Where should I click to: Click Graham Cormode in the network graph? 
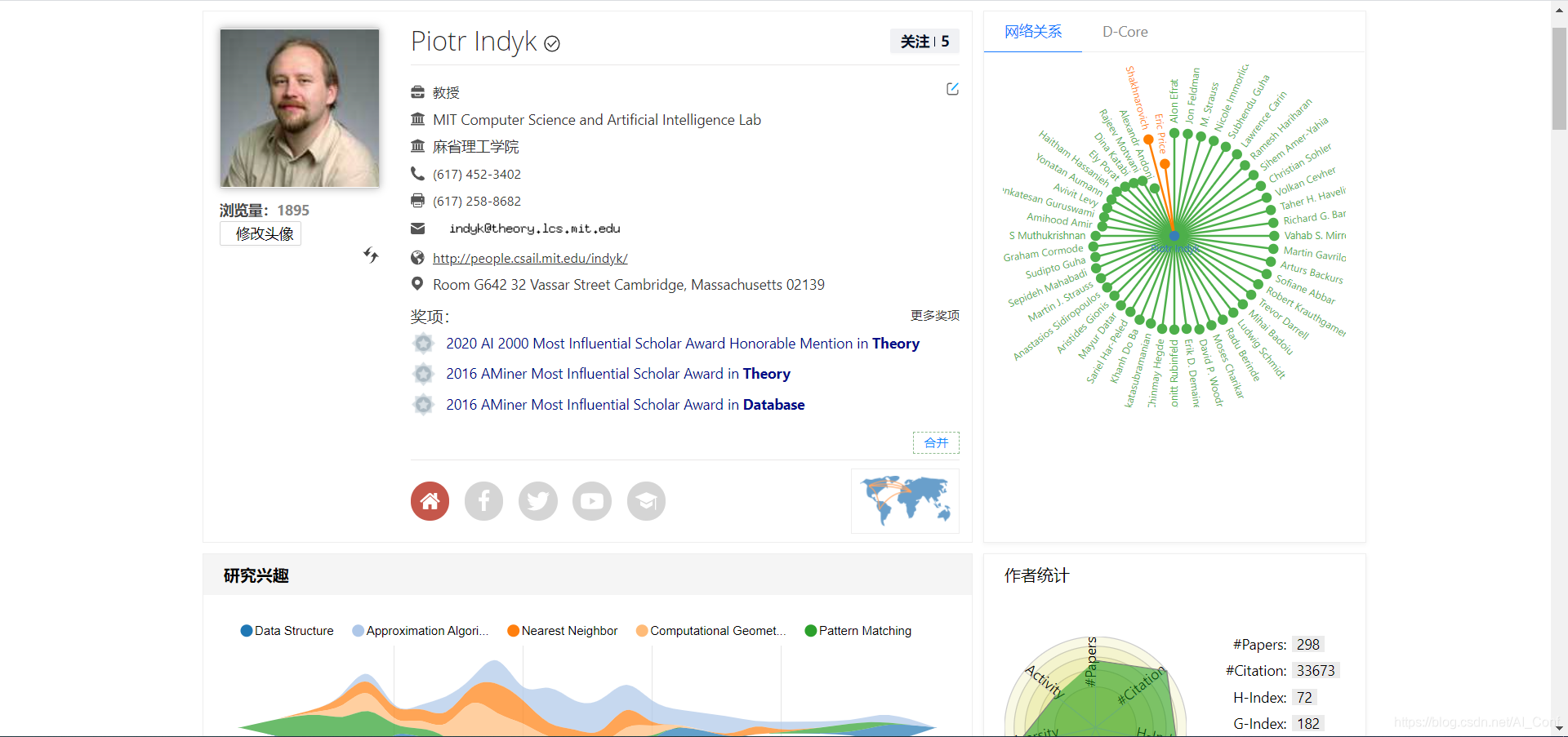(x=1043, y=252)
